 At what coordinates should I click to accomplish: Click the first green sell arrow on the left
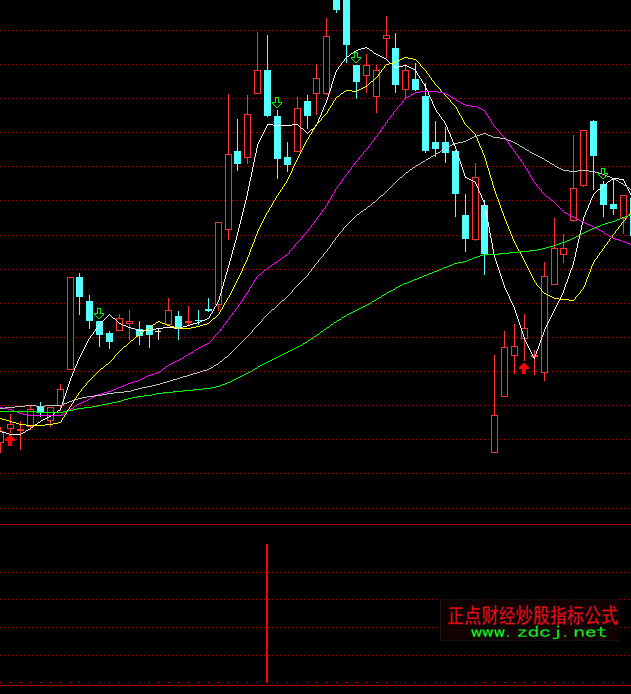pyautogui.click(x=99, y=314)
